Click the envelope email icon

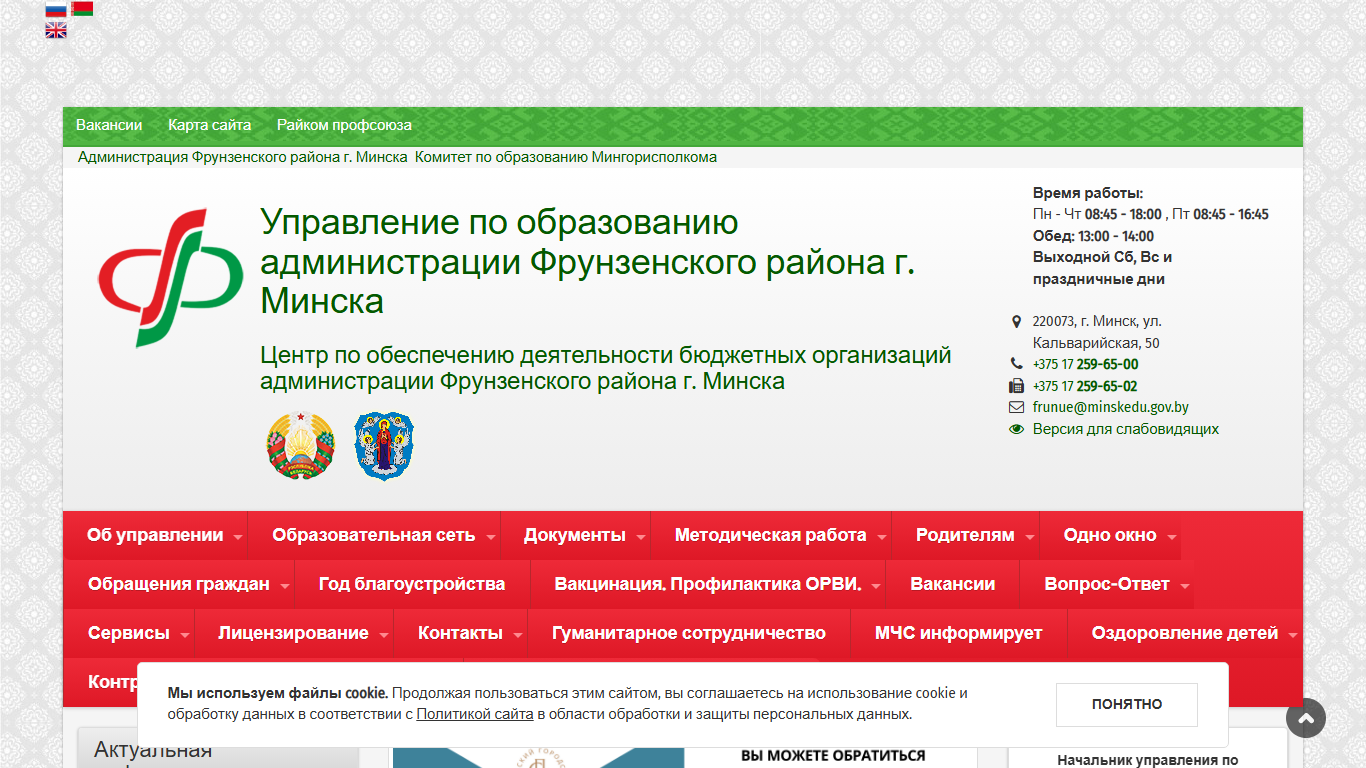1017,407
